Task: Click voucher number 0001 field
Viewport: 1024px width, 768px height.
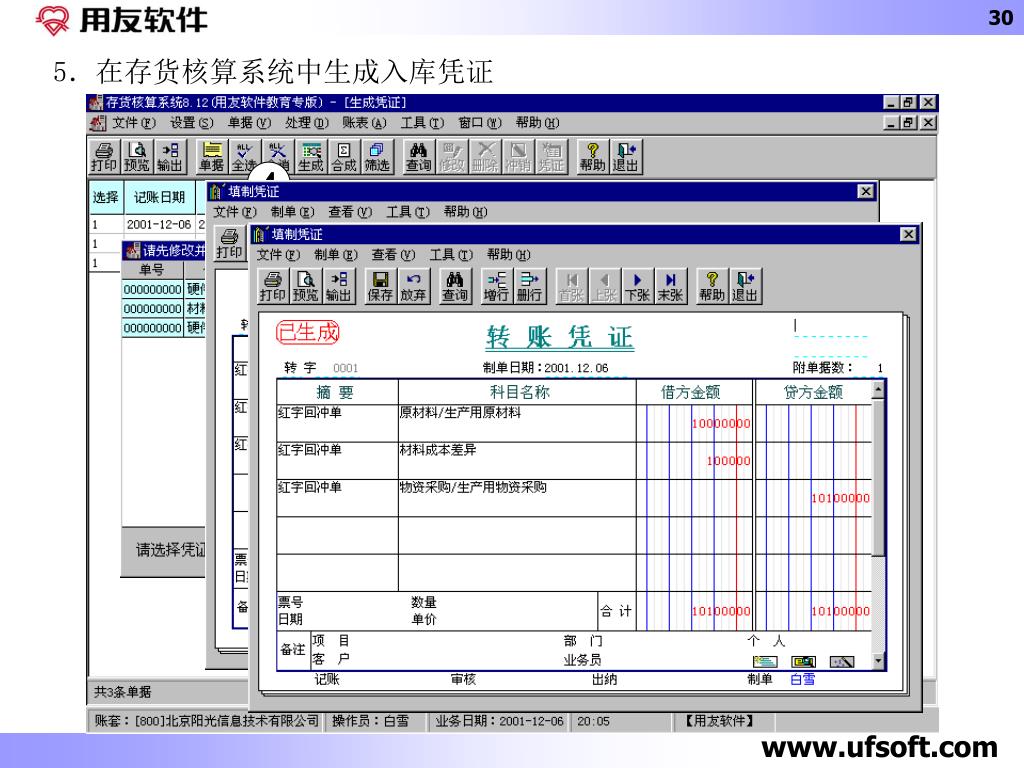Action: 345,368
